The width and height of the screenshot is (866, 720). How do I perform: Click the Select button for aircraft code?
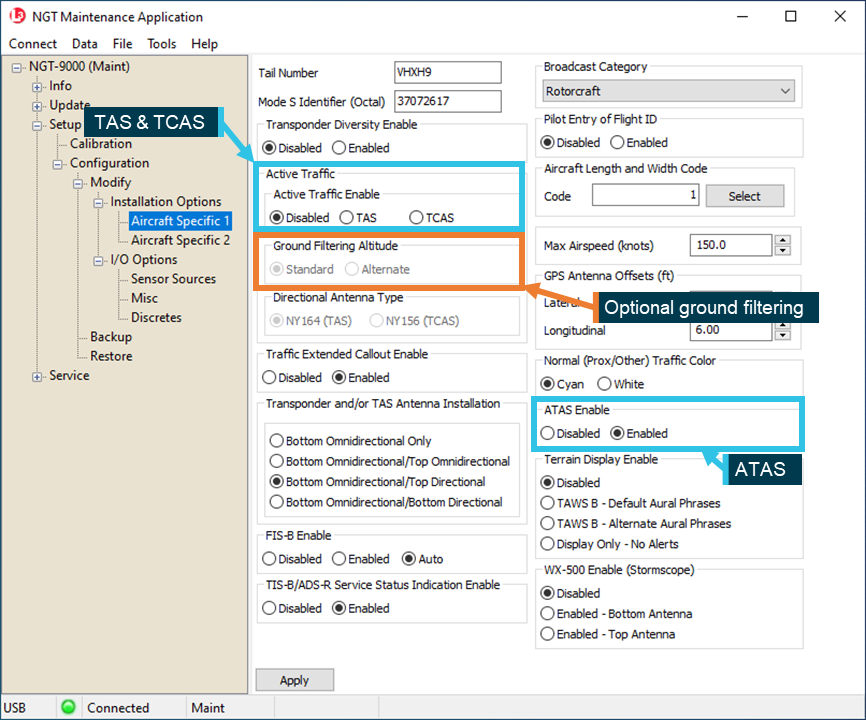[744, 196]
